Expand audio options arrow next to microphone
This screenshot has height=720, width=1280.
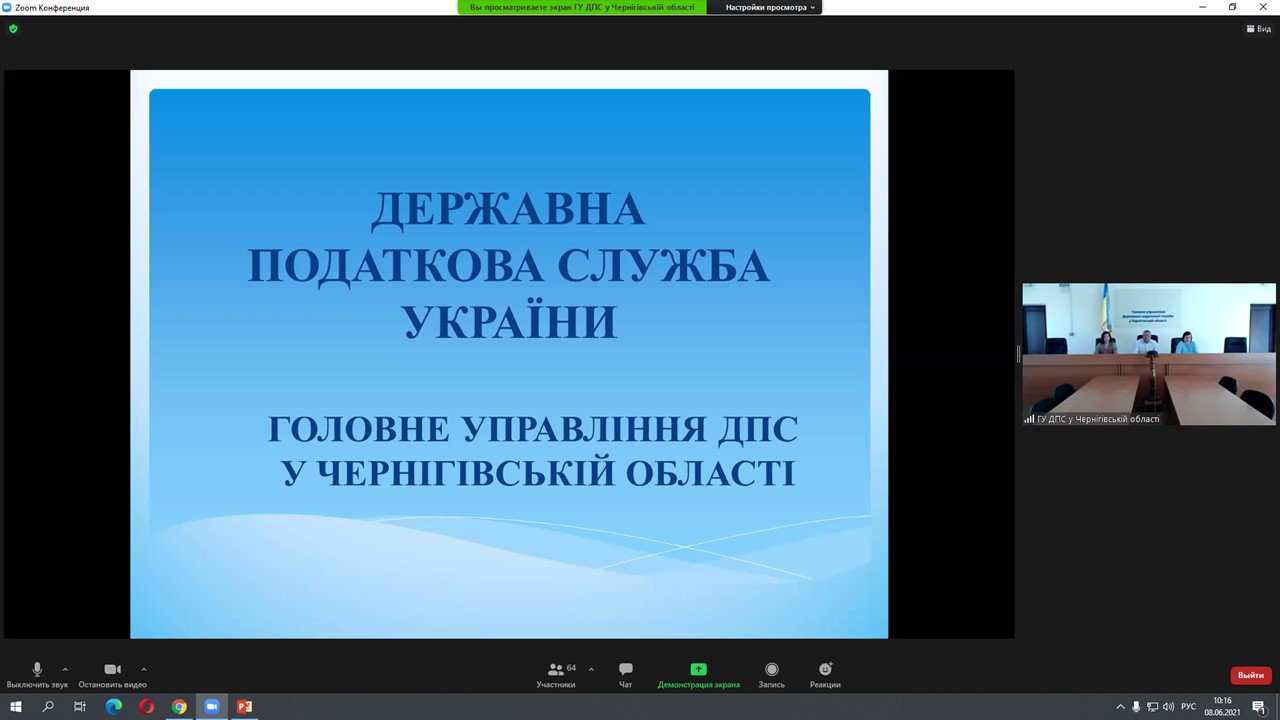pos(65,669)
